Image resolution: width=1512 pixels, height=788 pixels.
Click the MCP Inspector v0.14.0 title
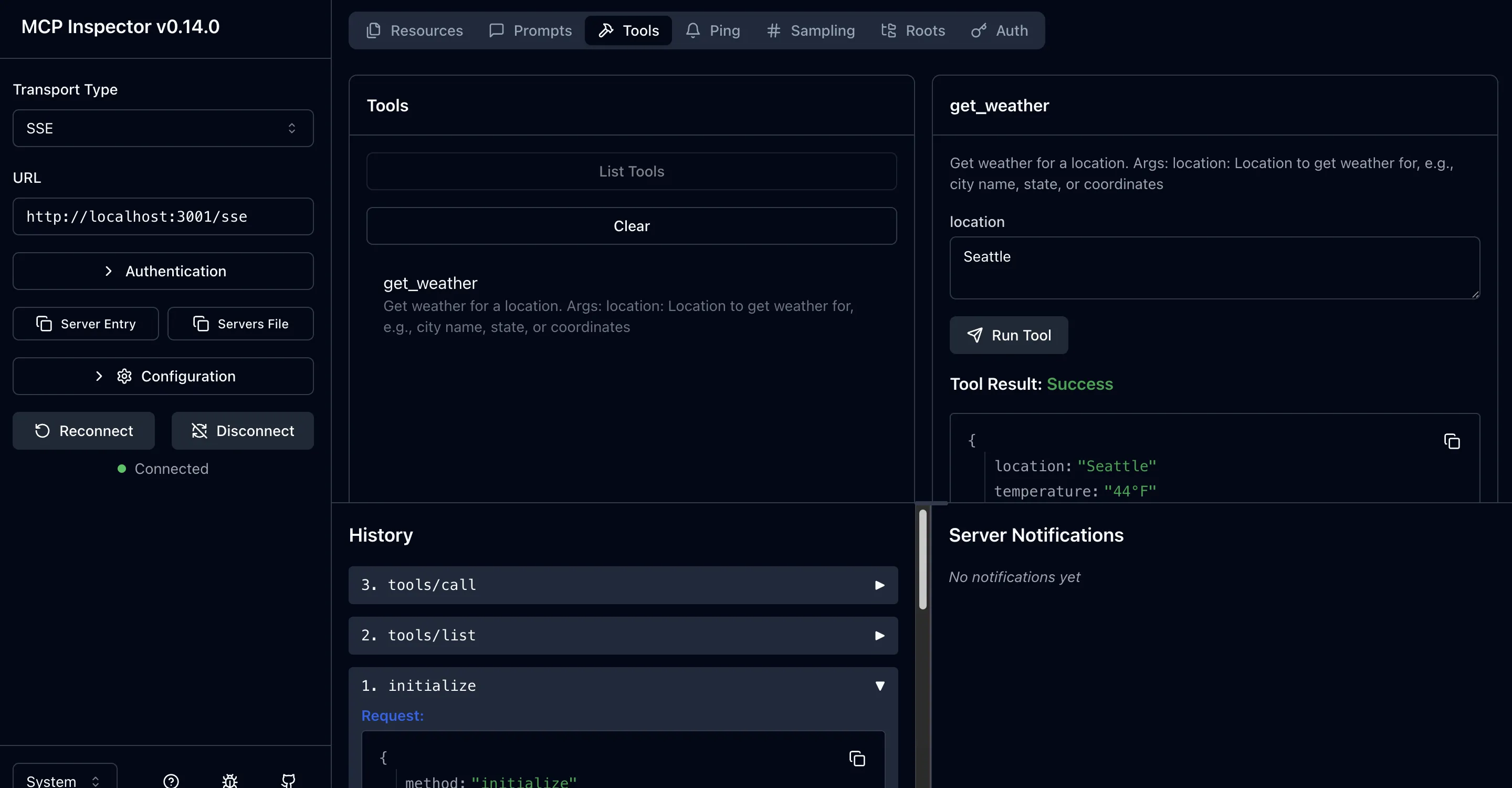[x=120, y=26]
